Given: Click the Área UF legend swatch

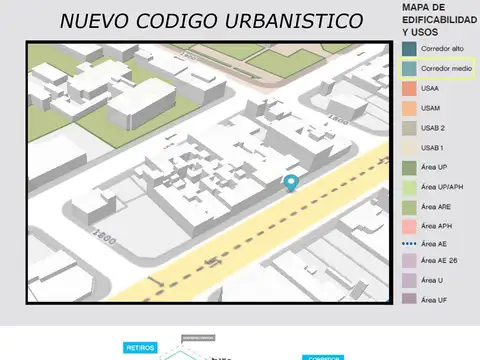Looking at the screenshot, I should click(409, 299).
